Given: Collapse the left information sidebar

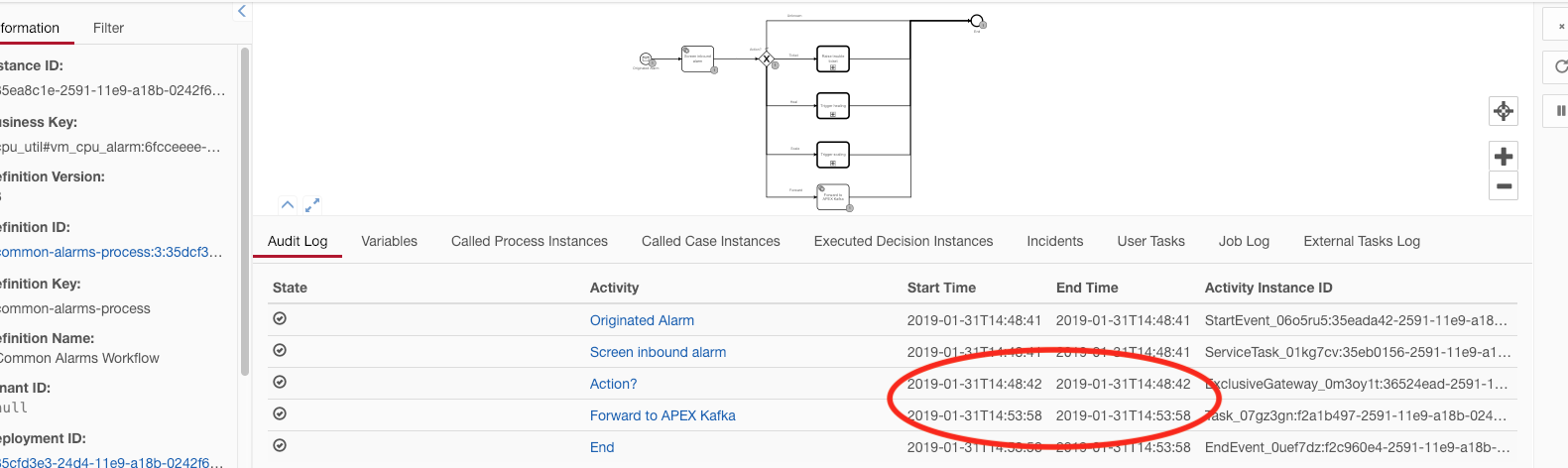Looking at the screenshot, I should tap(242, 11).
